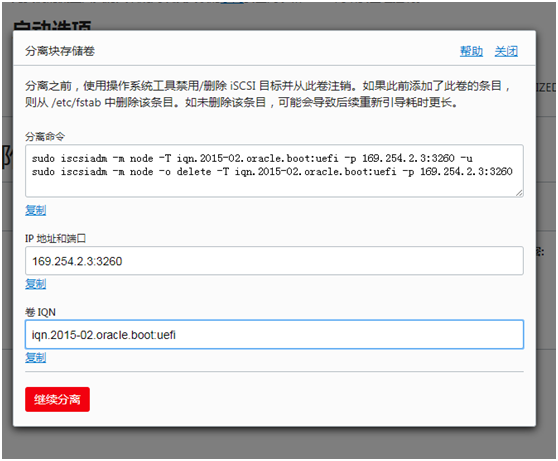
Task: Click the IP address field 169.254.2.3:3260
Action: click(274, 261)
